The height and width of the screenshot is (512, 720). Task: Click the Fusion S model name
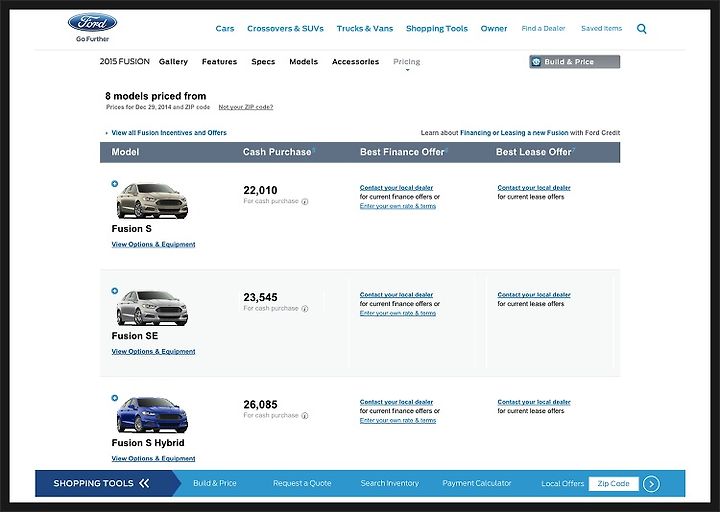pyautogui.click(x=131, y=229)
